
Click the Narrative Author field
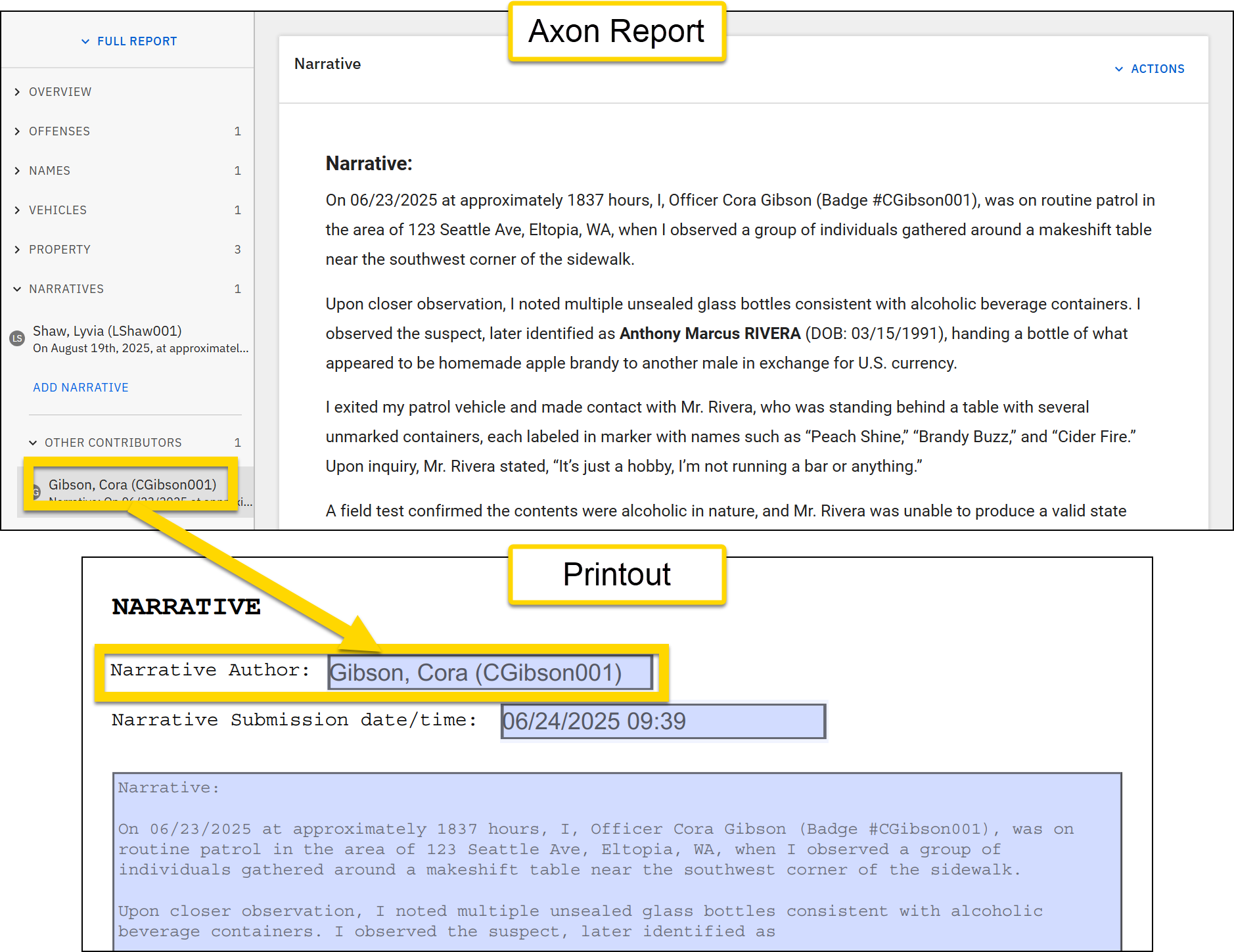490,671
